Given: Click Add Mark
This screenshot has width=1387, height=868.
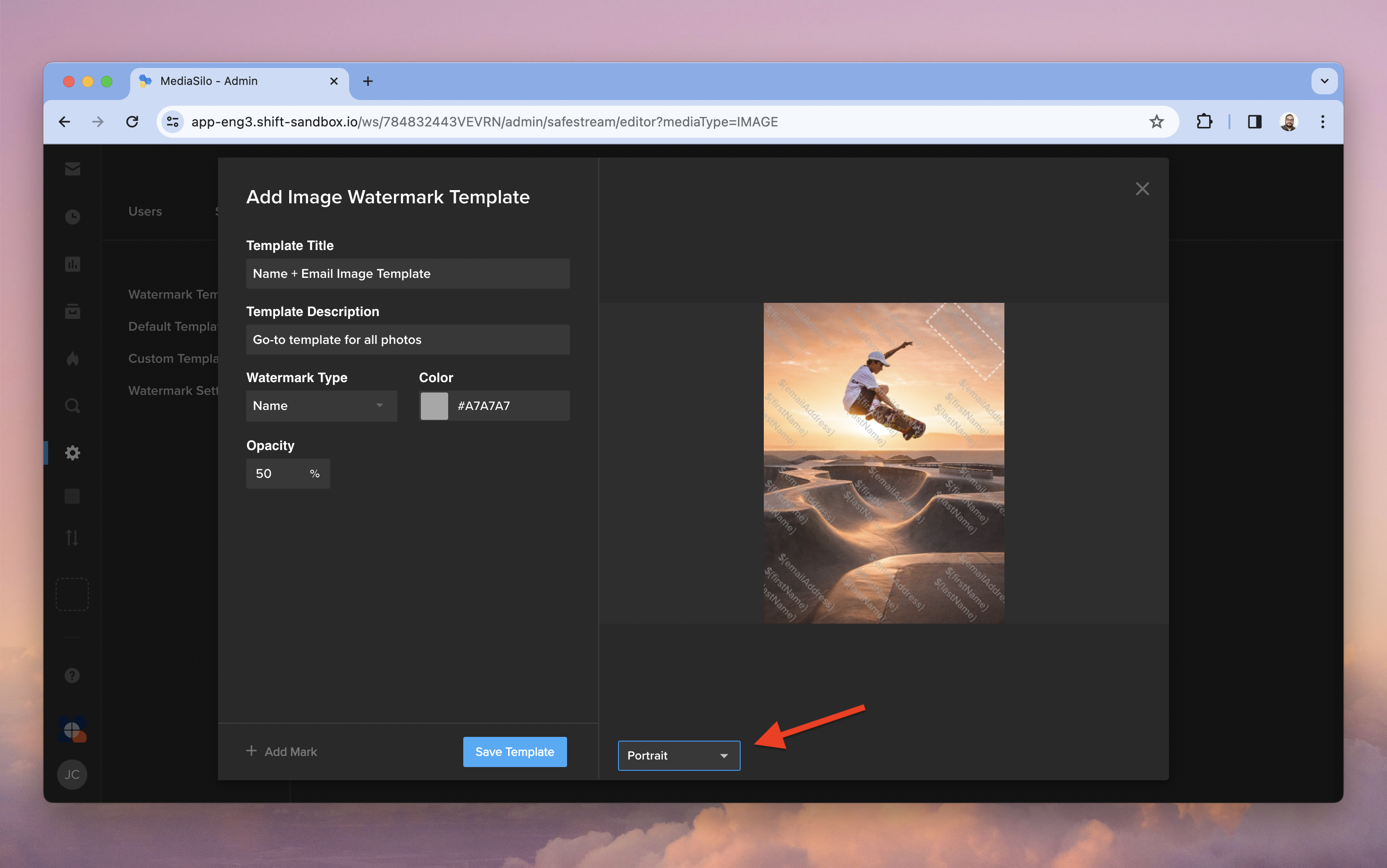Looking at the screenshot, I should click(282, 751).
